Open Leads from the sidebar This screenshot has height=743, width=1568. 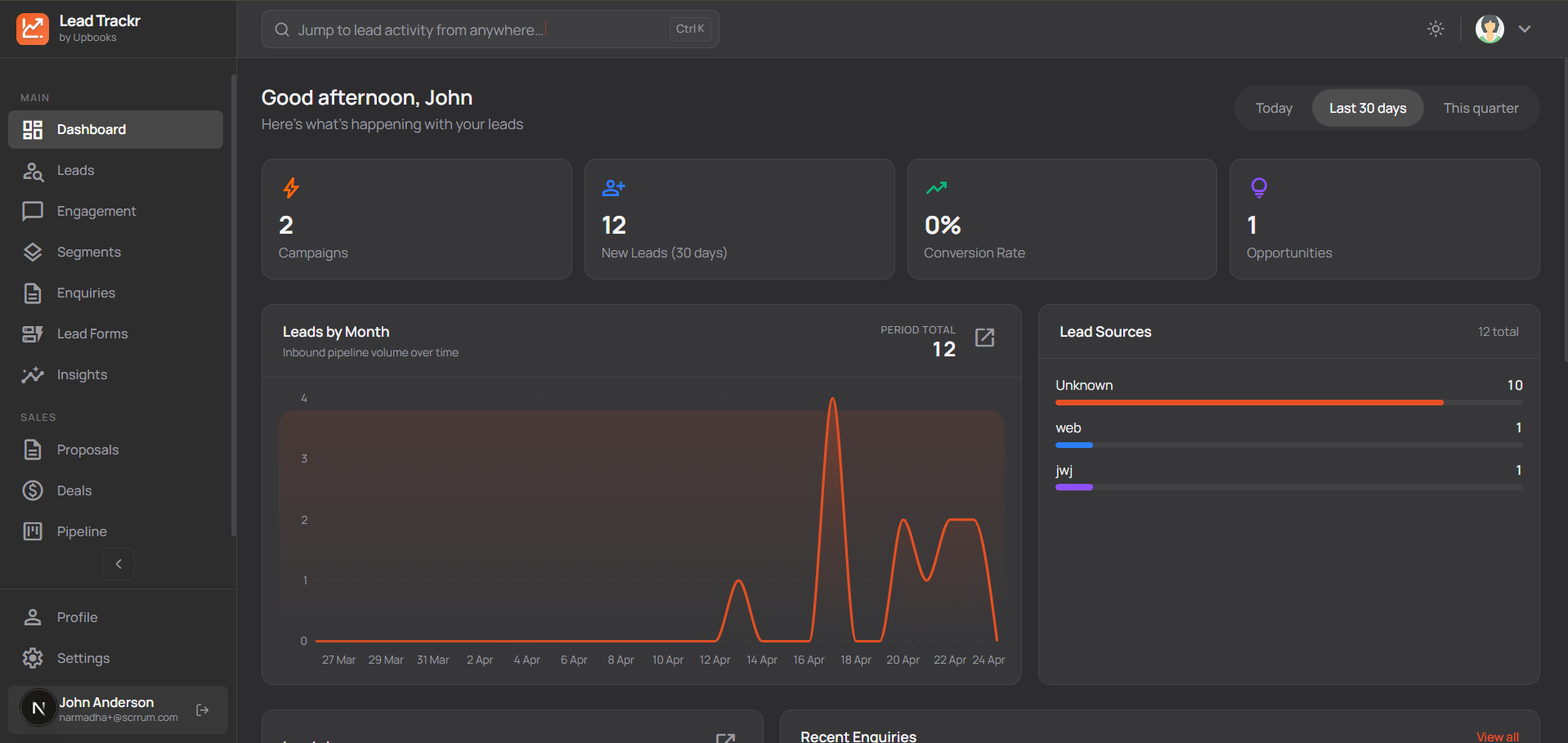point(75,170)
